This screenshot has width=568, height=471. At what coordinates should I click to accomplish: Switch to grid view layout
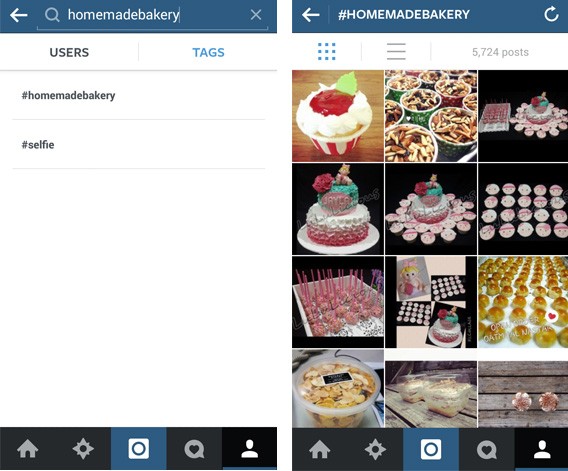pos(326,51)
